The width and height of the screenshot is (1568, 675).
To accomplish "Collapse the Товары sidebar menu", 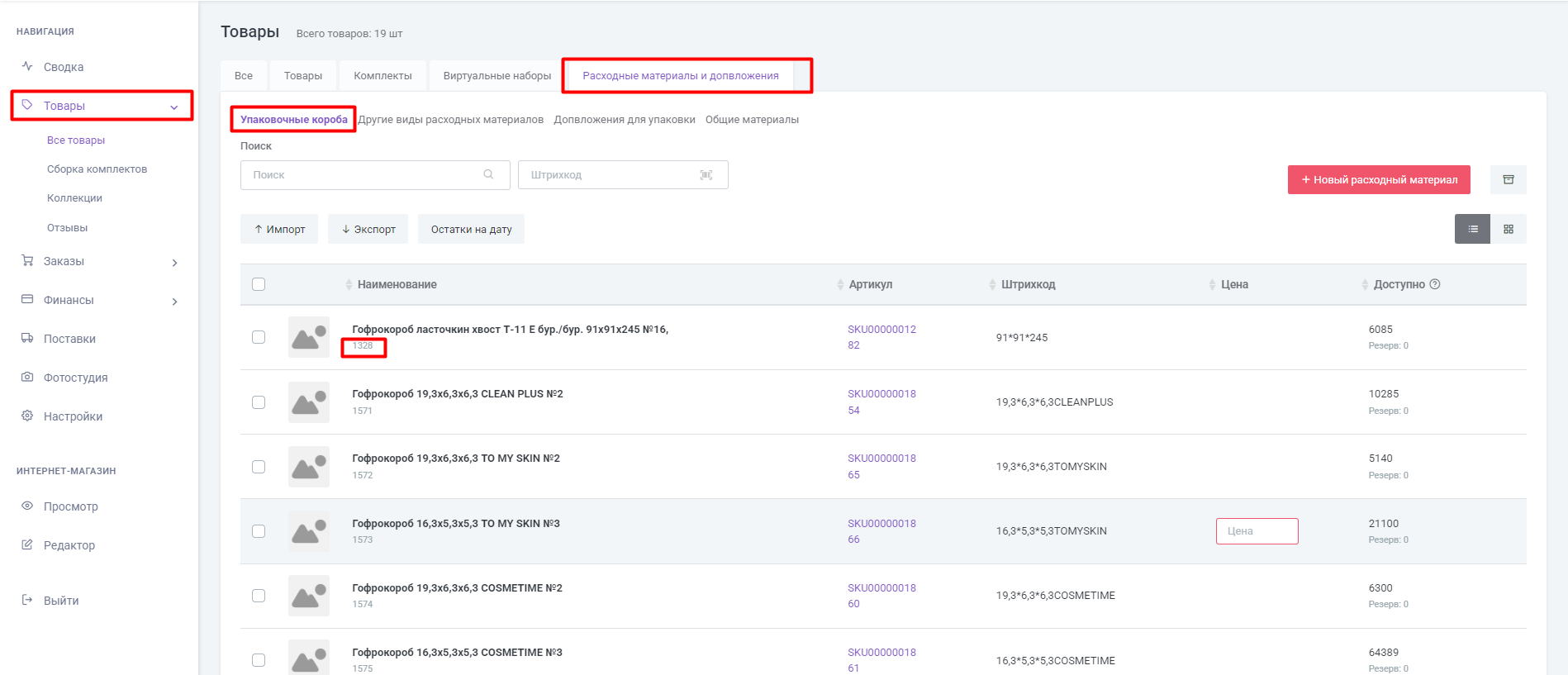I will (x=173, y=107).
